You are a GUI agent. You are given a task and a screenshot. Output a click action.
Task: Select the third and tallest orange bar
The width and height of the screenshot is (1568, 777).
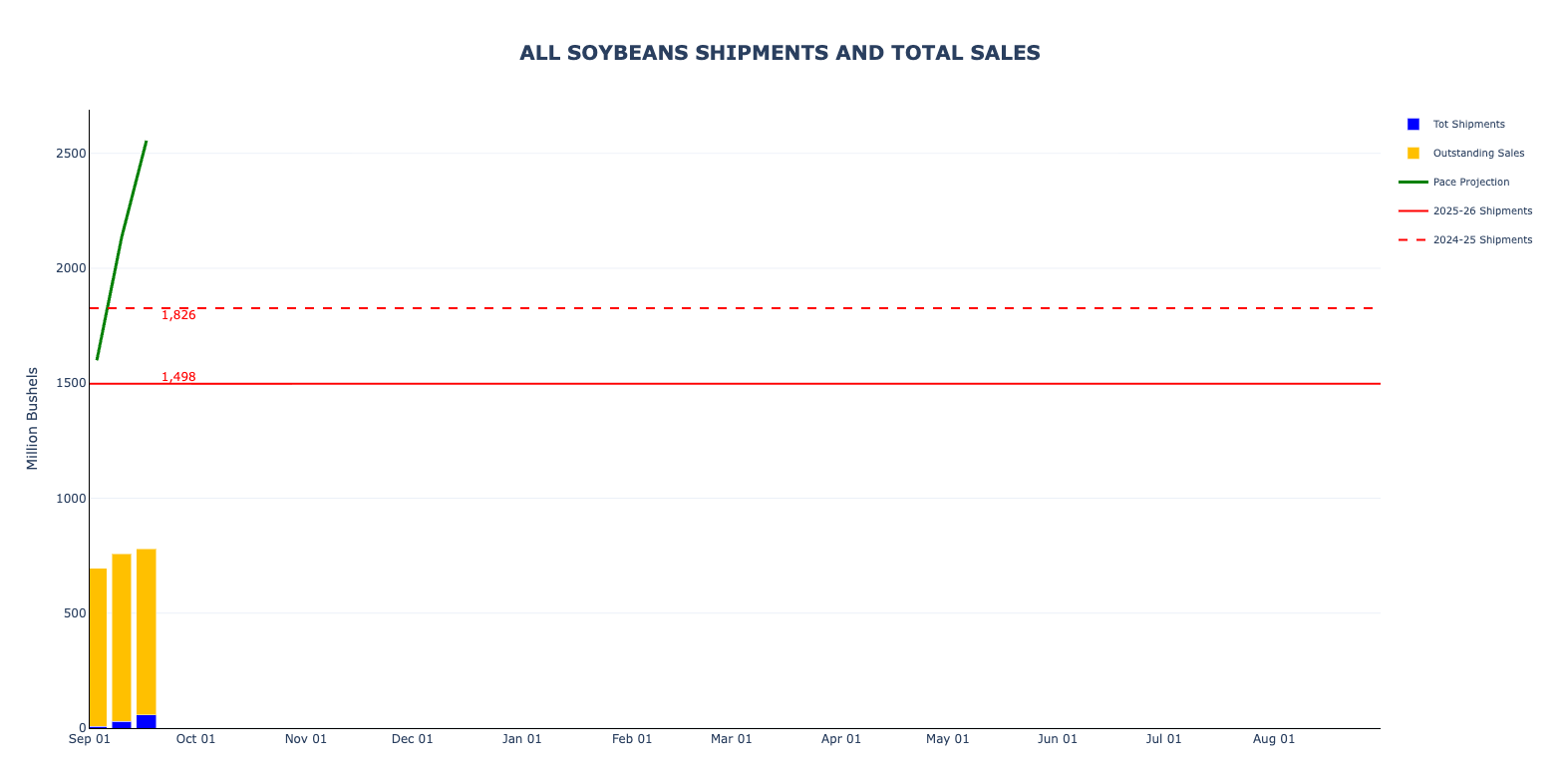[147, 632]
